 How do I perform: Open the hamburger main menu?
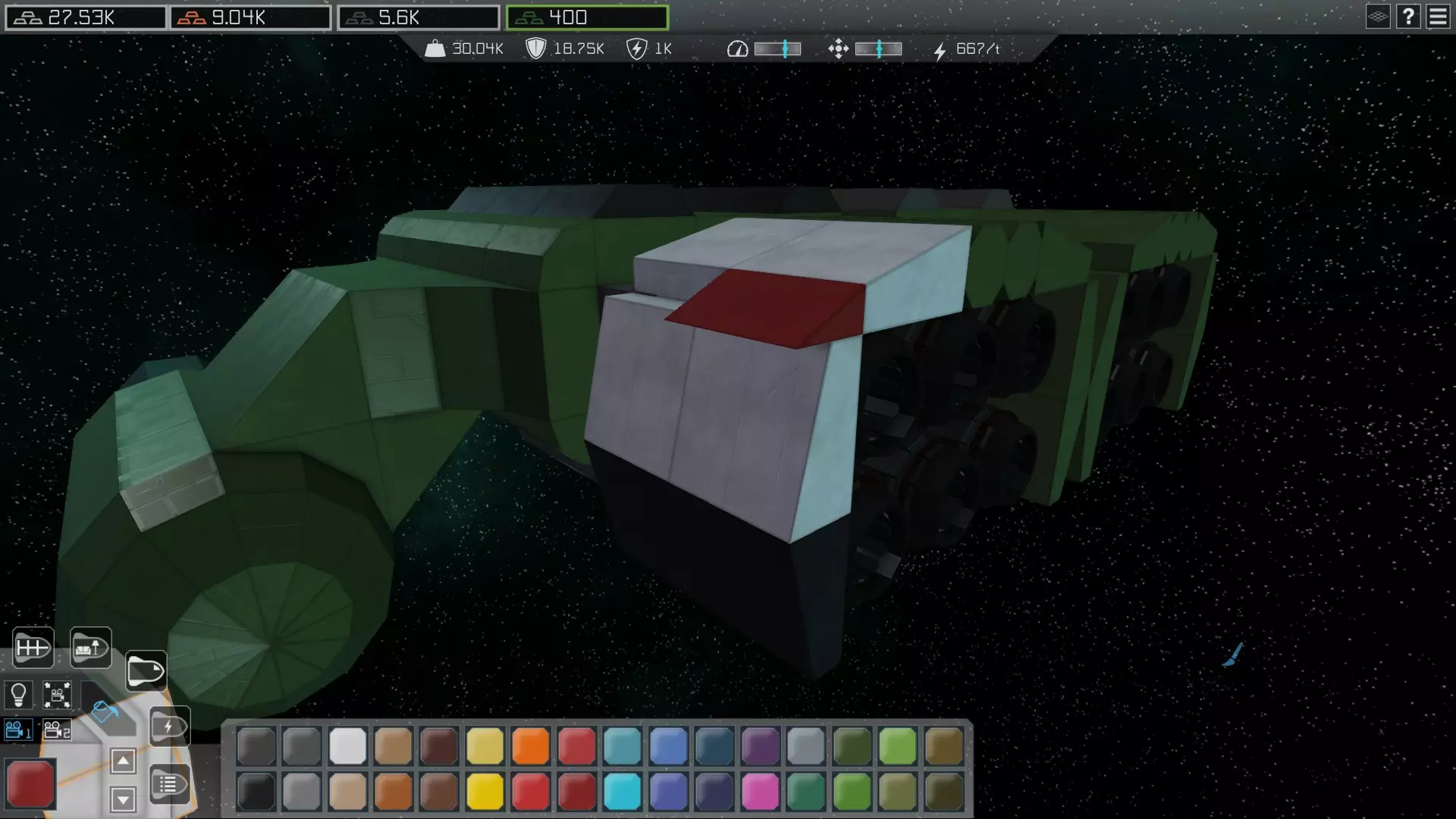click(1438, 17)
